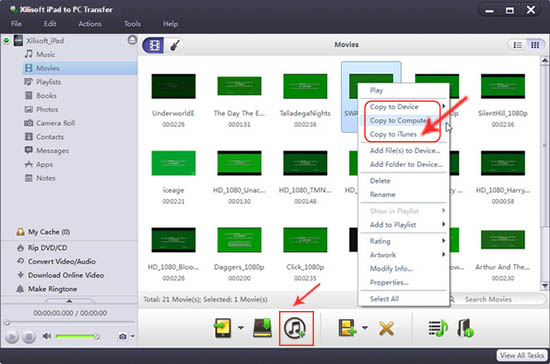Open the Tools menu
Viewport: 550px width, 364px height.
pos(132,24)
